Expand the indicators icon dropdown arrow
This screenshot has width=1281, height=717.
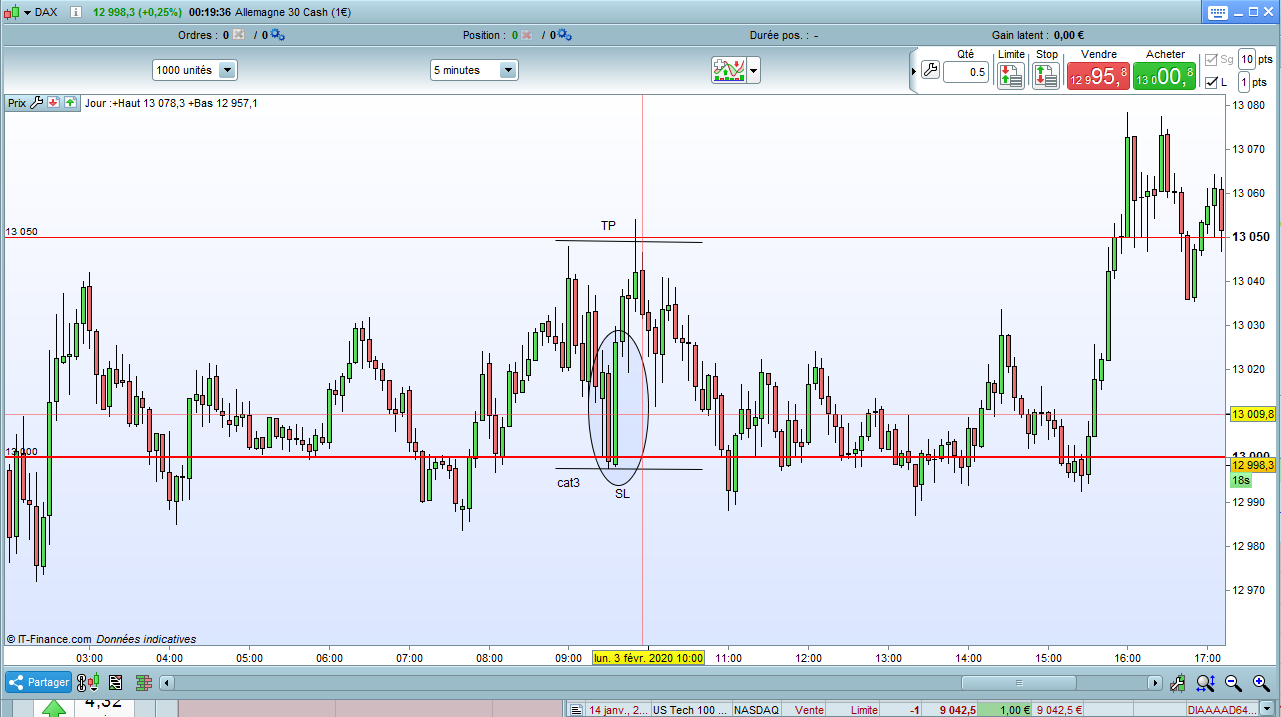753,71
